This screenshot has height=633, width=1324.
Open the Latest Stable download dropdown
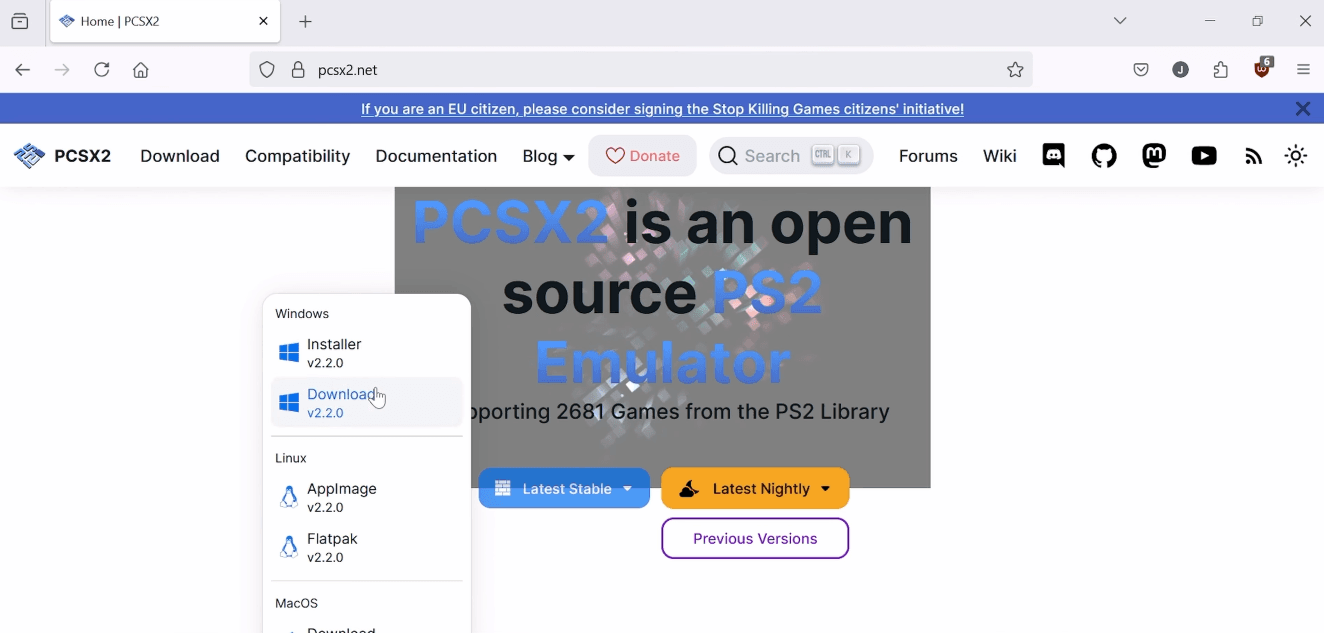click(x=563, y=488)
